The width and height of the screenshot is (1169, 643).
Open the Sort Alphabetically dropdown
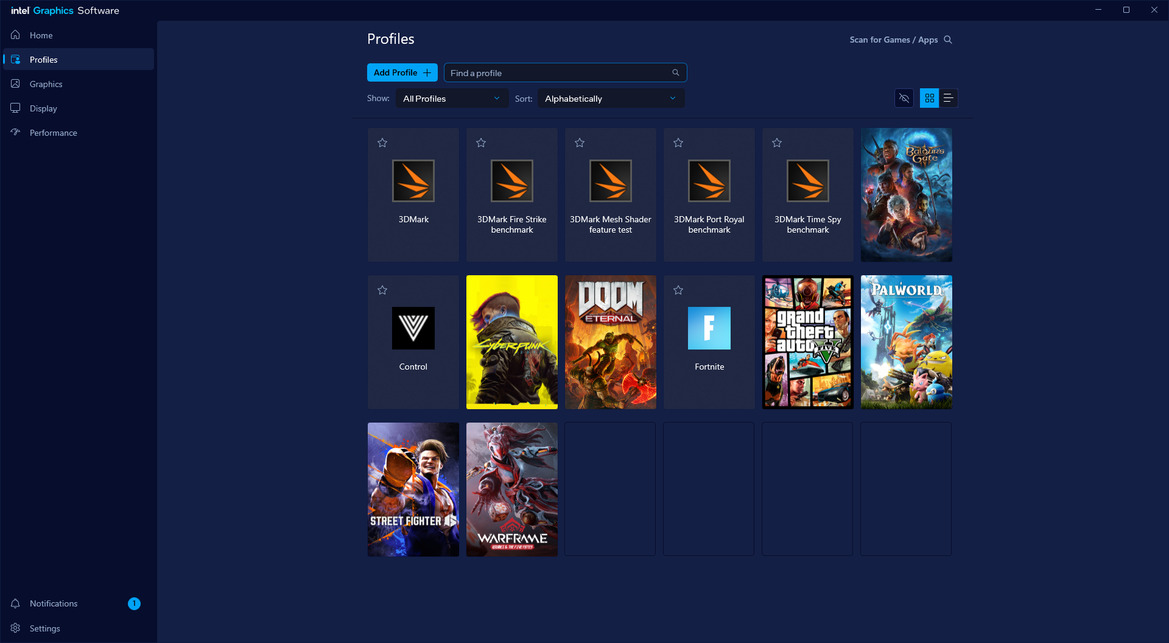611,98
